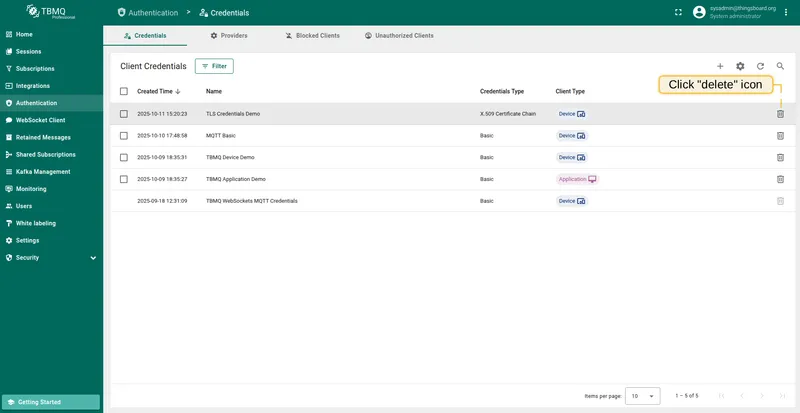The width and height of the screenshot is (800, 413).
Task: Toggle fullscreen mode icon in header
Action: [x=678, y=12]
